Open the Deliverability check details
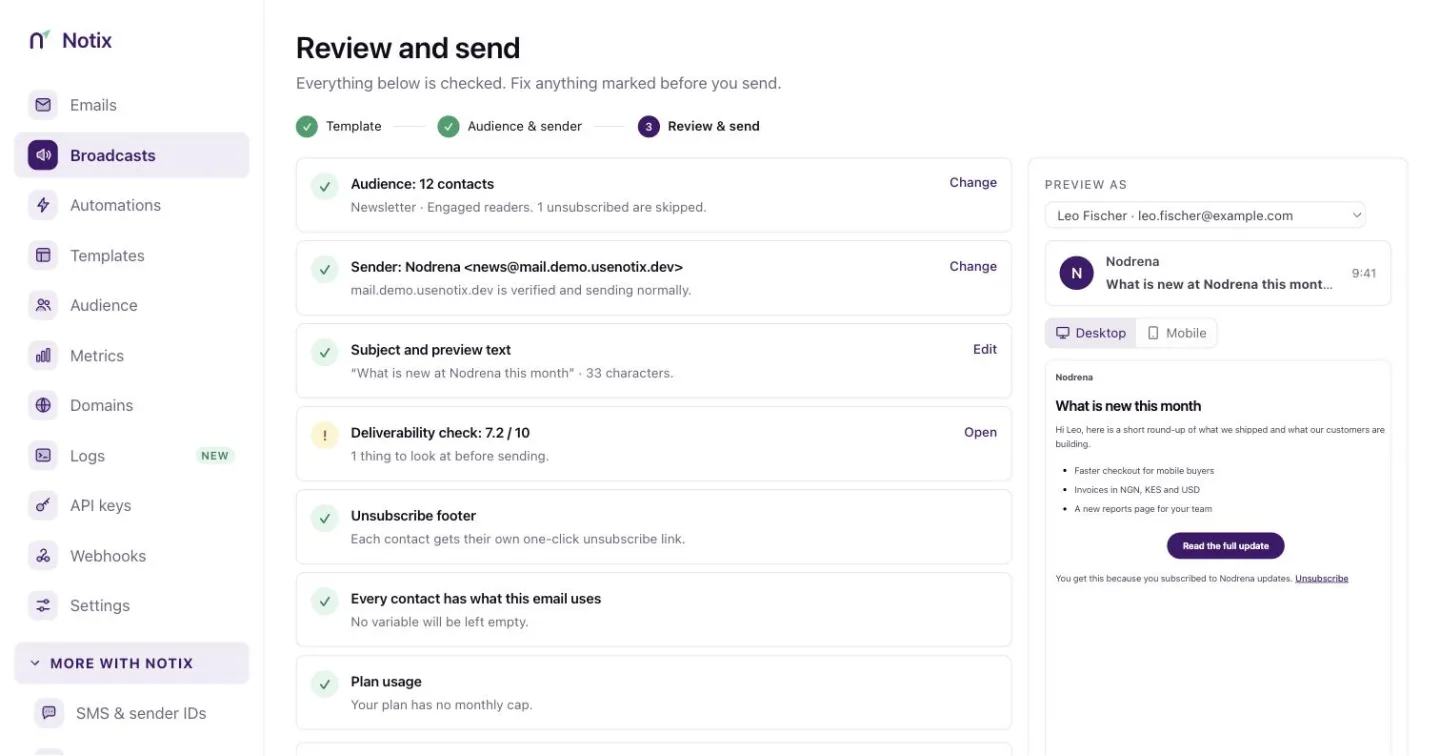The image size is (1440, 756). tap(980, 432)
